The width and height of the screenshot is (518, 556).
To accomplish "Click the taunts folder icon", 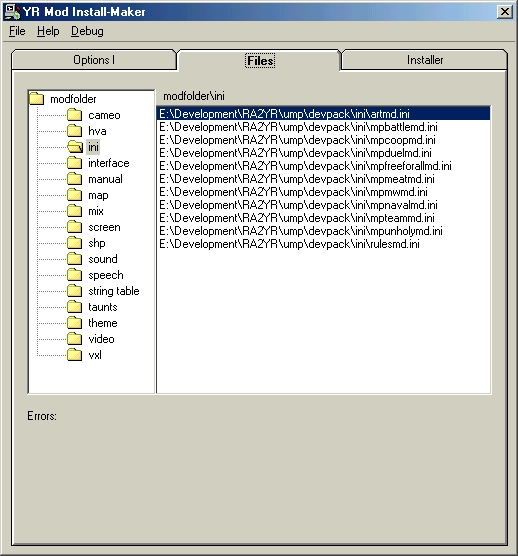I will (x=74, y=307).
